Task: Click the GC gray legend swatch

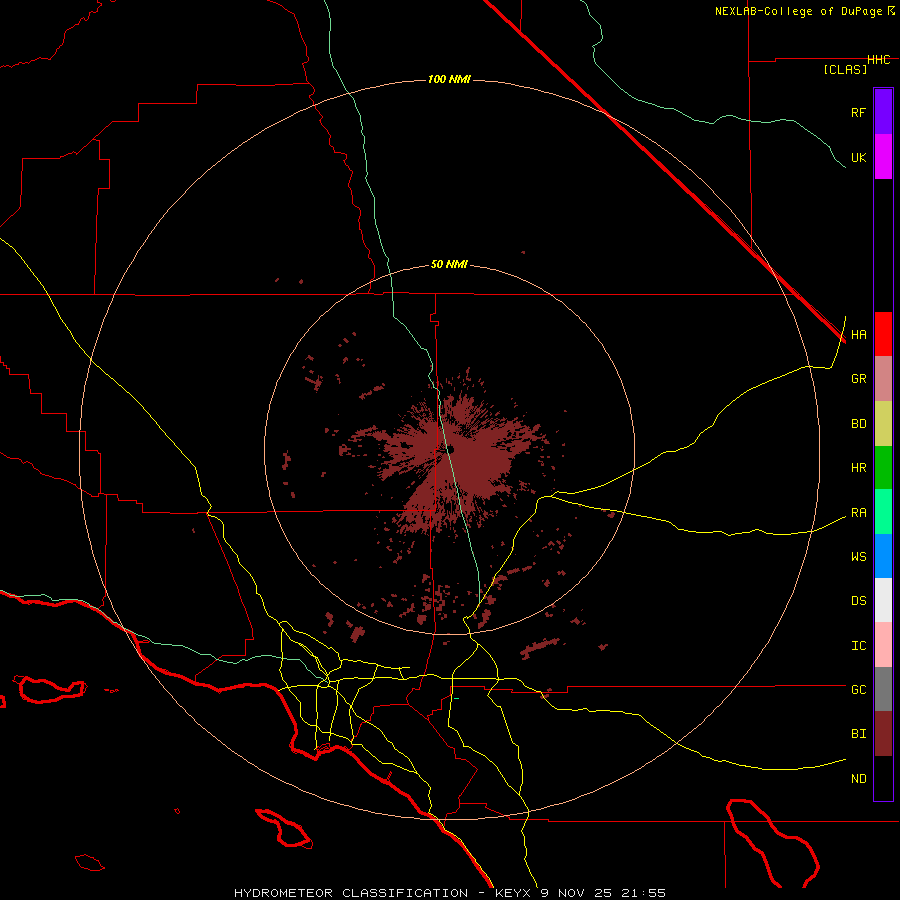Action: pyautogui.click(x=883, y=689)
